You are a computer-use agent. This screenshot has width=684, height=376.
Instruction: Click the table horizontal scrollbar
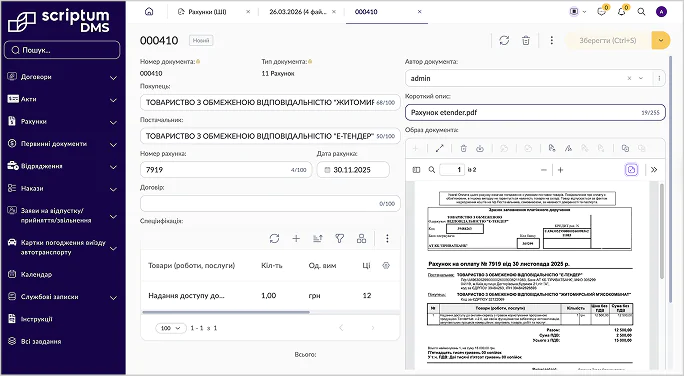pos(226,312)
